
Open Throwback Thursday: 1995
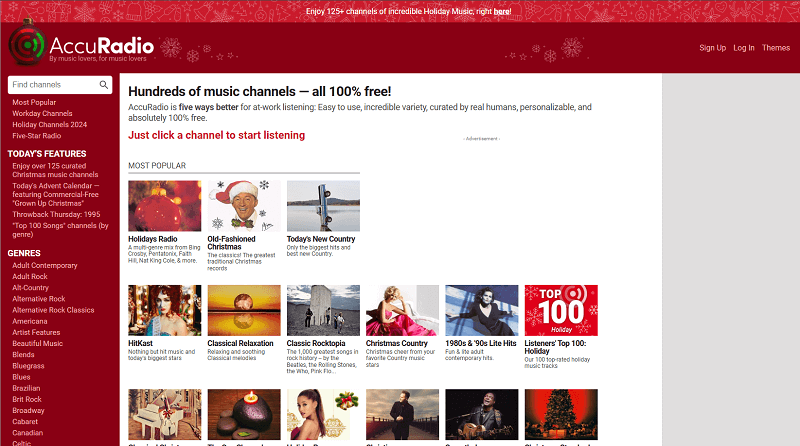click(56, 214)
